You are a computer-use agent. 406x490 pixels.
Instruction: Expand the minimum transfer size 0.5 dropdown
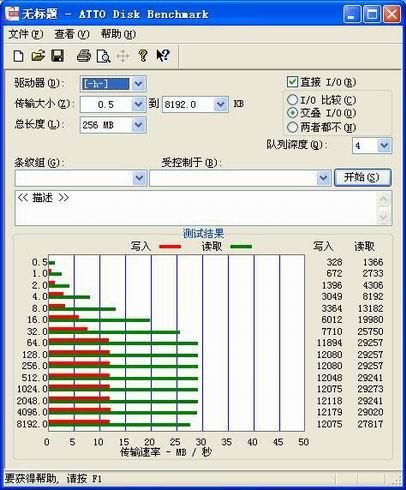(x=139, y=105)
